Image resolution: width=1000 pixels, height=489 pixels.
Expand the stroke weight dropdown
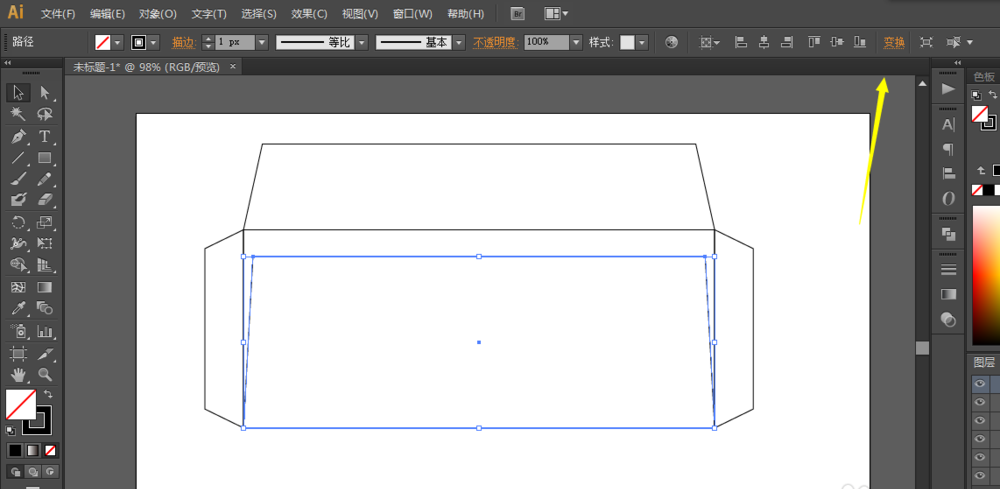[261, 43]
